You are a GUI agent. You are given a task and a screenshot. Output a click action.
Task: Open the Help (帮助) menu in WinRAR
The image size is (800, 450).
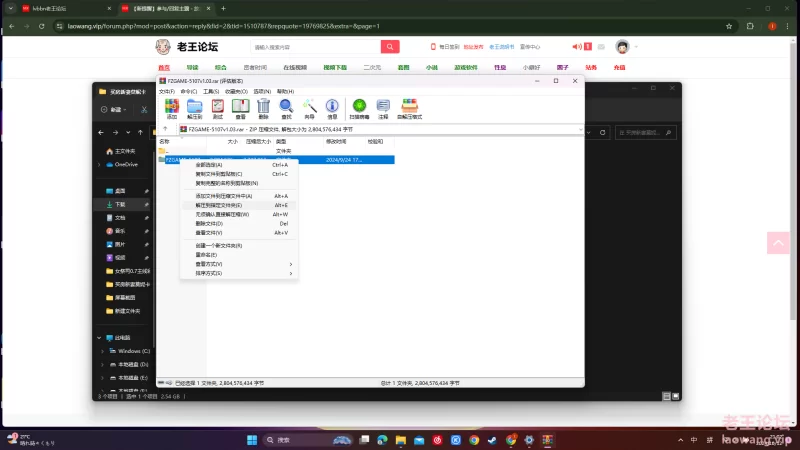[x=285, y=91]
